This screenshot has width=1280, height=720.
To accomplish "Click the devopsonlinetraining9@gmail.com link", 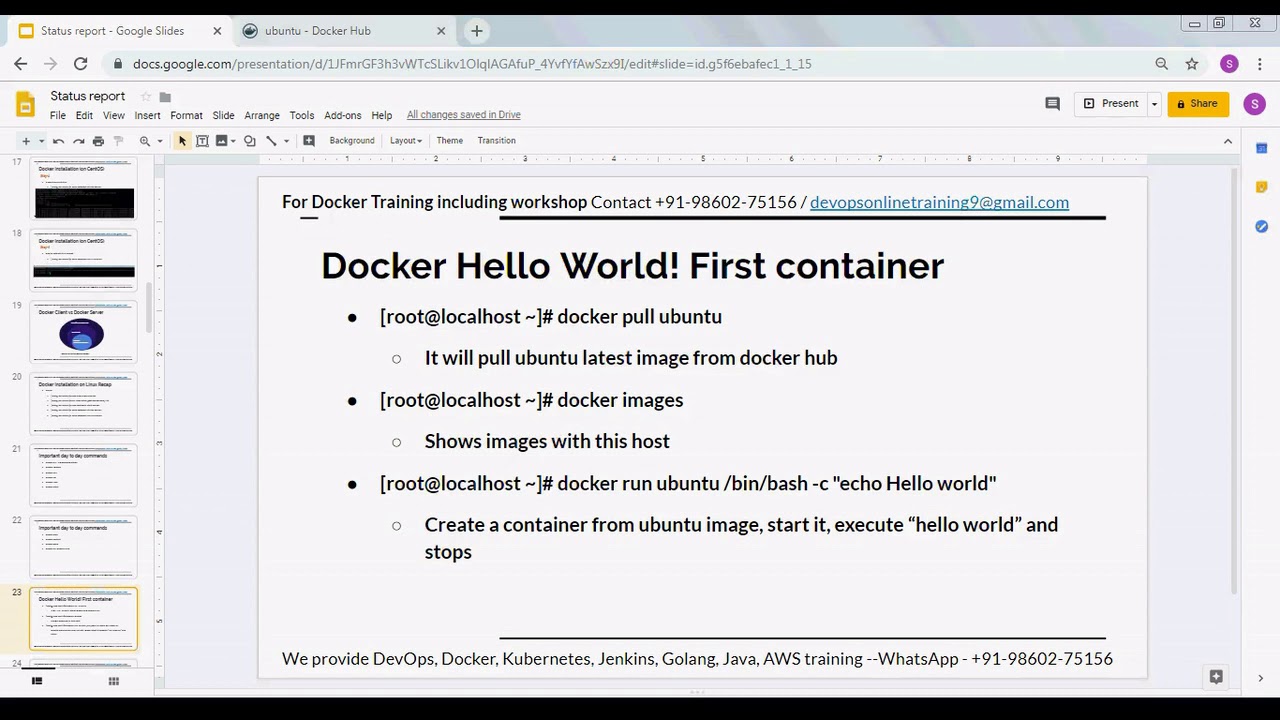I will tap(939, 202).
